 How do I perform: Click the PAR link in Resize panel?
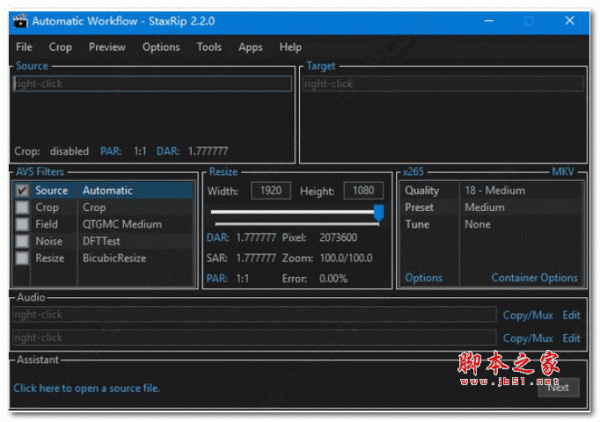pos(217,278)
